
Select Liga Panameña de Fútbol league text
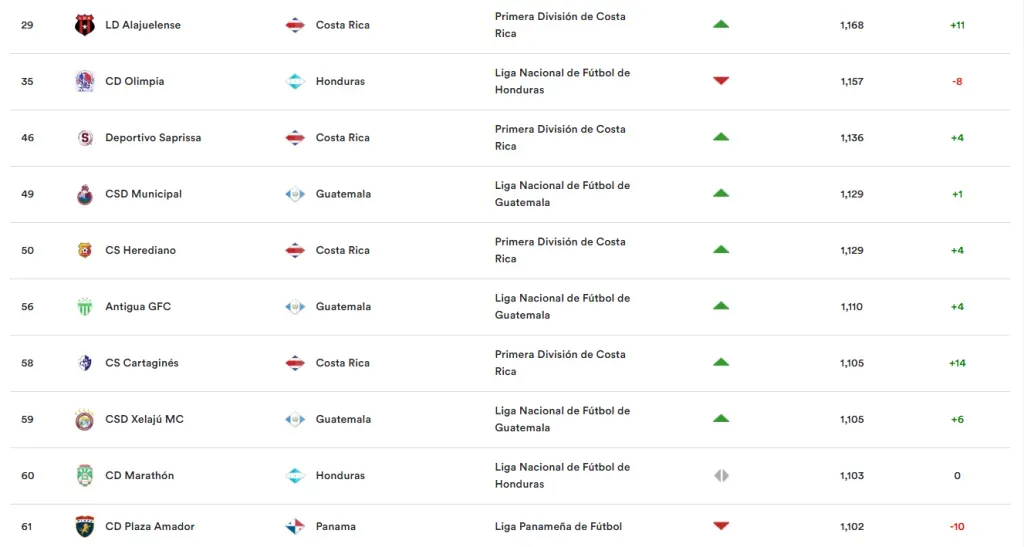558,527
